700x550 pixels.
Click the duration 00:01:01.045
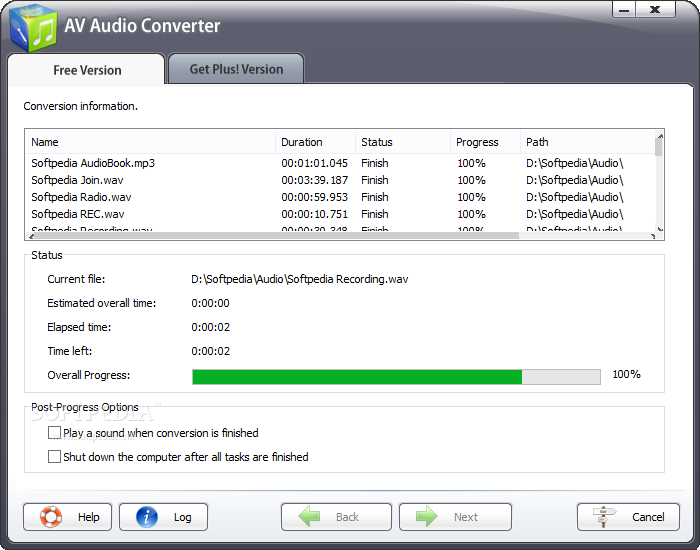(314, 163)
